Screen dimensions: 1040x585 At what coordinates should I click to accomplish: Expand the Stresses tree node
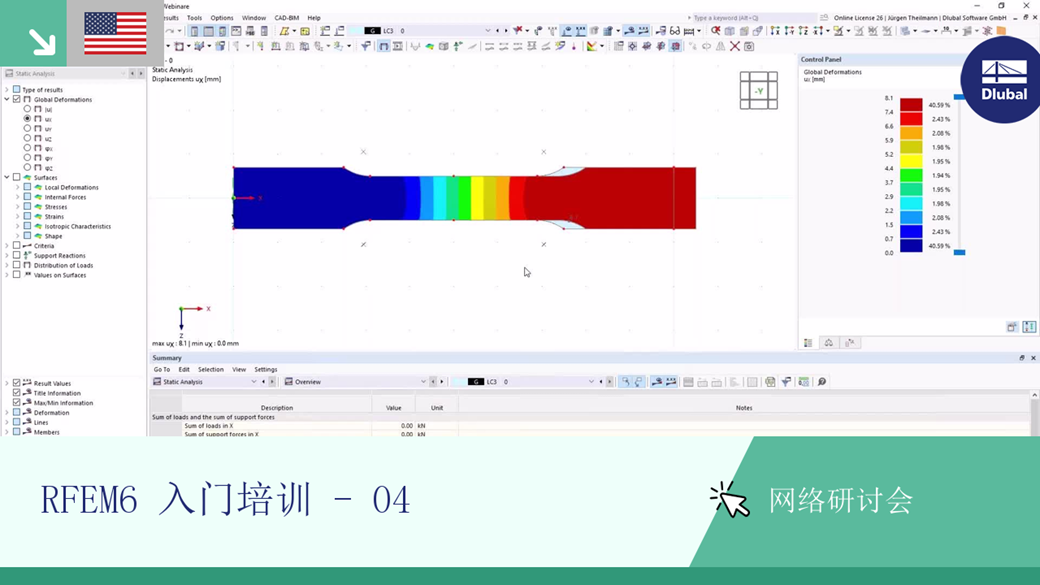[x=18, y=207]
